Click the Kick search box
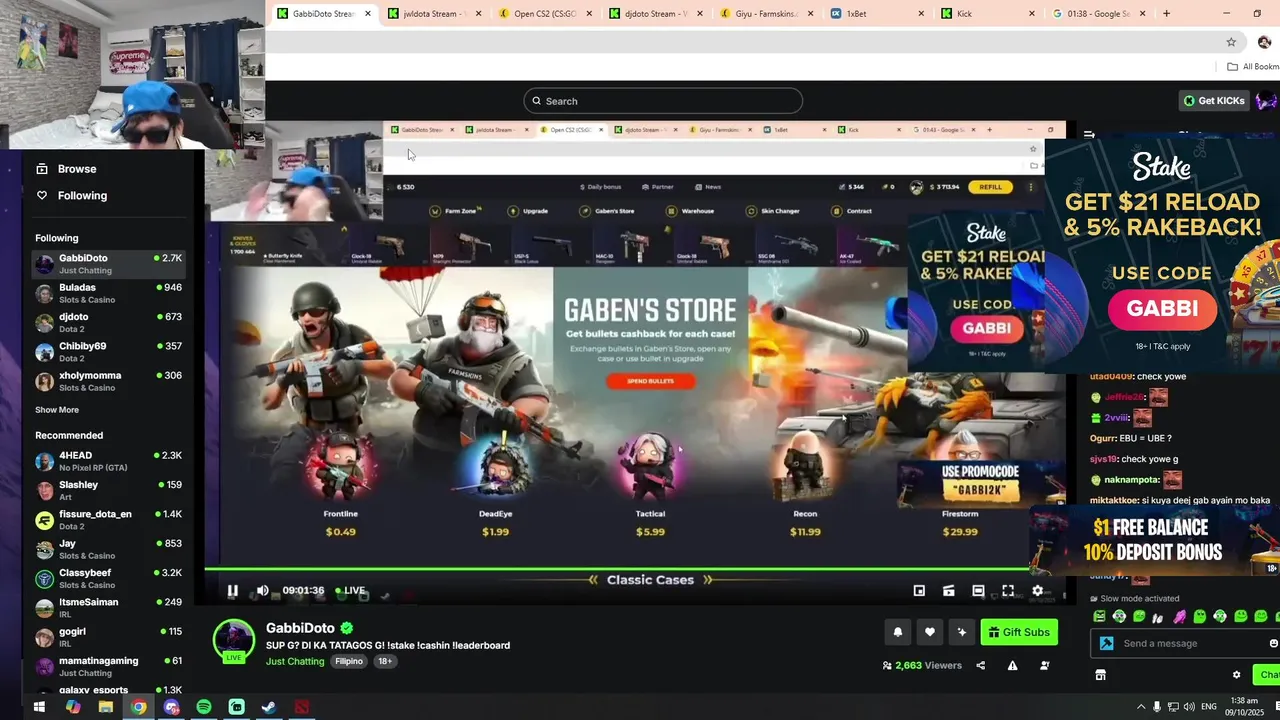The image size is (1280, 720). coord(663,101)
